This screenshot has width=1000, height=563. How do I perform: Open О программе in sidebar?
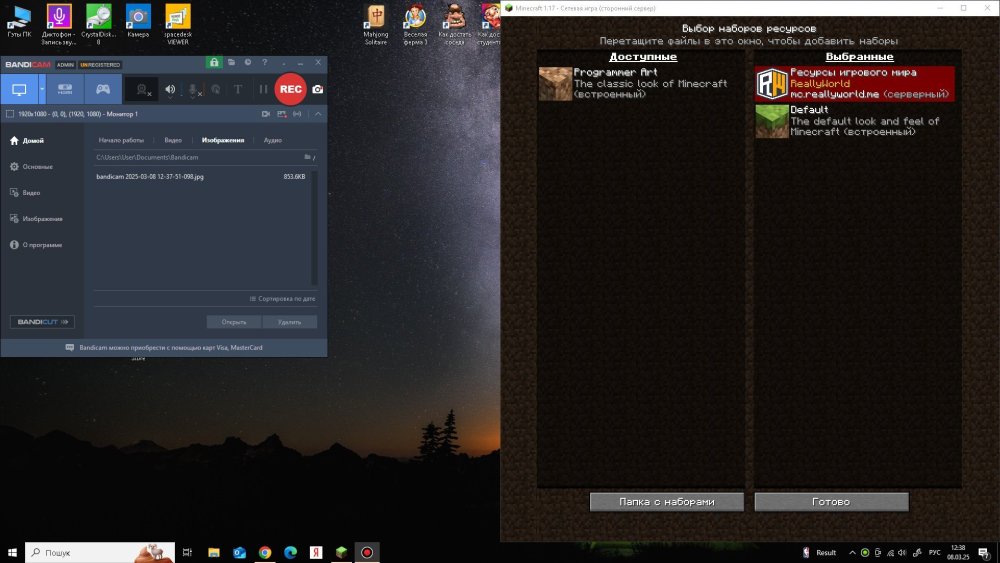(x=36, y=245)
